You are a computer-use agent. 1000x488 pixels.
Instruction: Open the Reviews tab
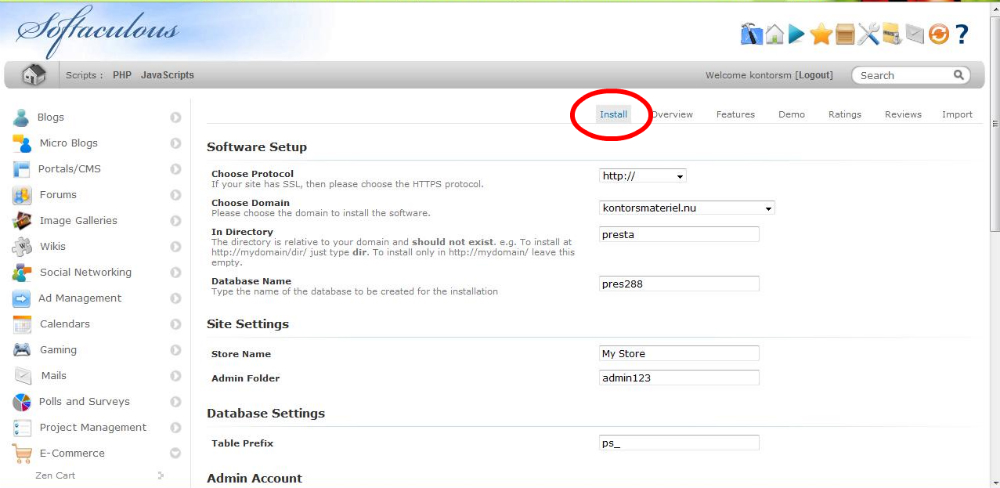point(903,115)
